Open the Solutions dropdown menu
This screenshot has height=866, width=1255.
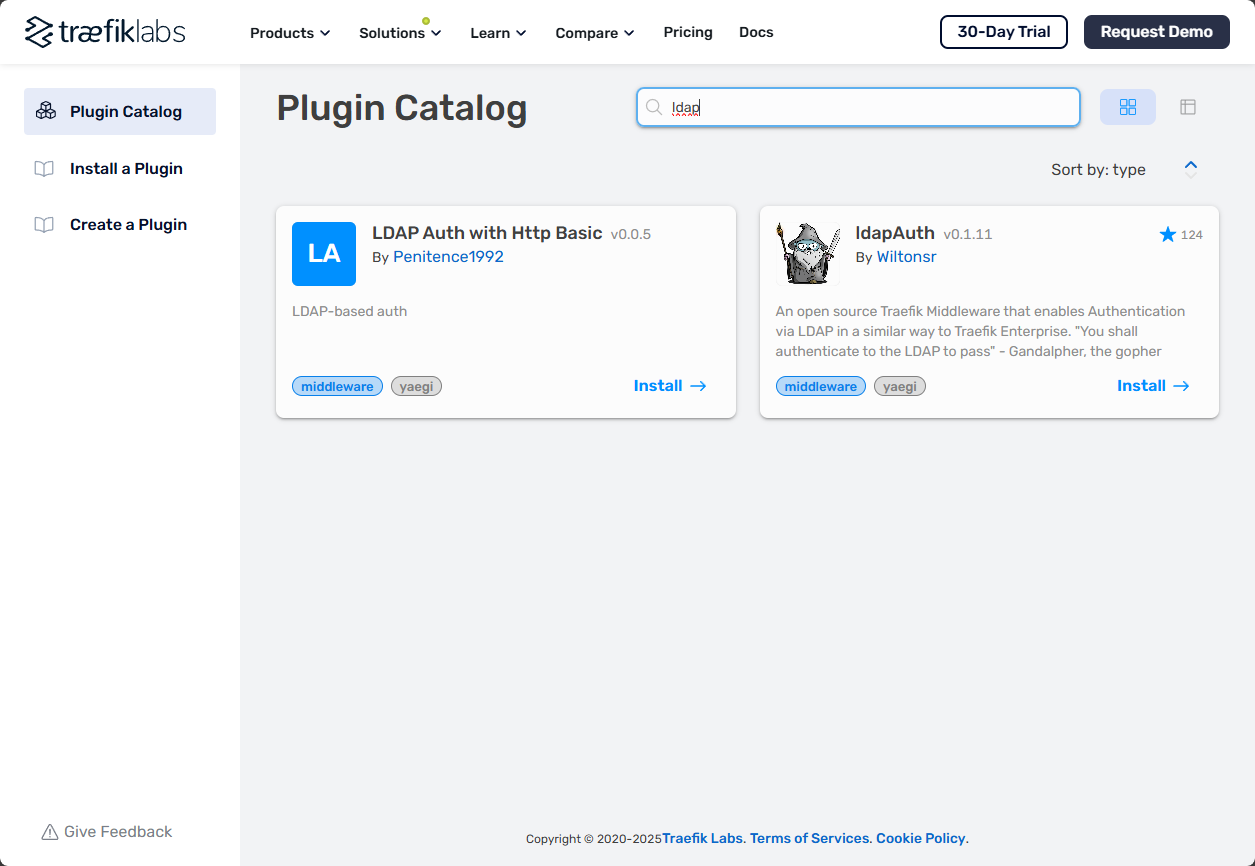click(x=400, y=33)
